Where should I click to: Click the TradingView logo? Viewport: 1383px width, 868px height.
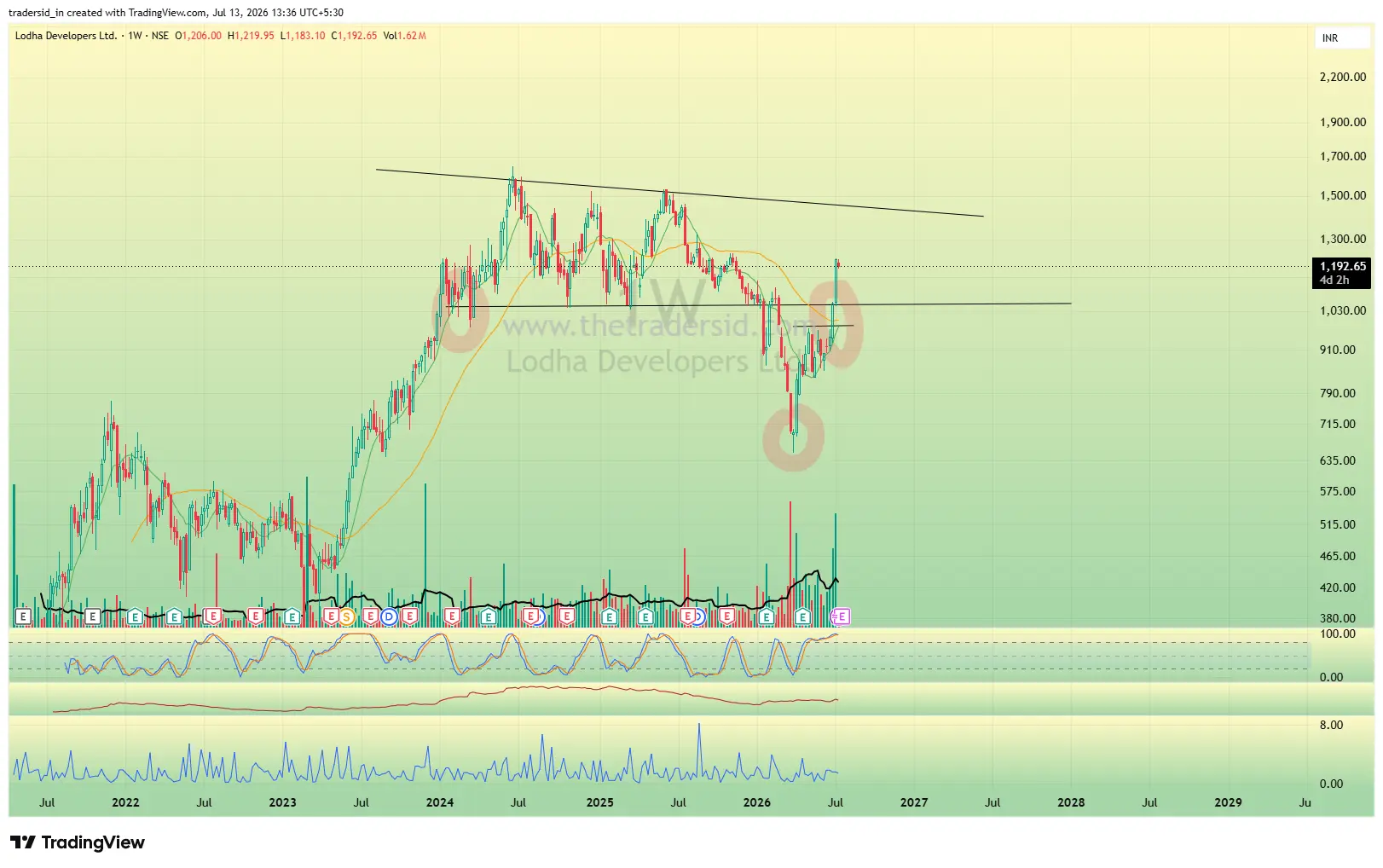[78, 842]
